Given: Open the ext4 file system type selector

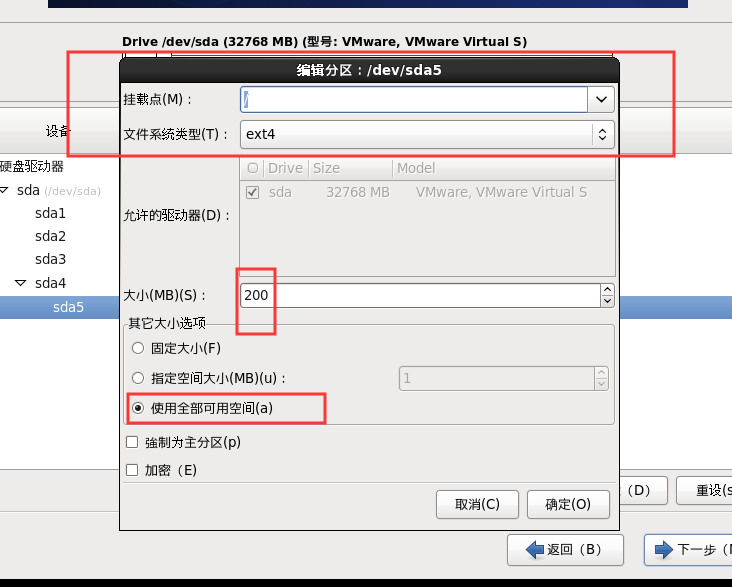Looking at the screenshot, I should [427, 134].
